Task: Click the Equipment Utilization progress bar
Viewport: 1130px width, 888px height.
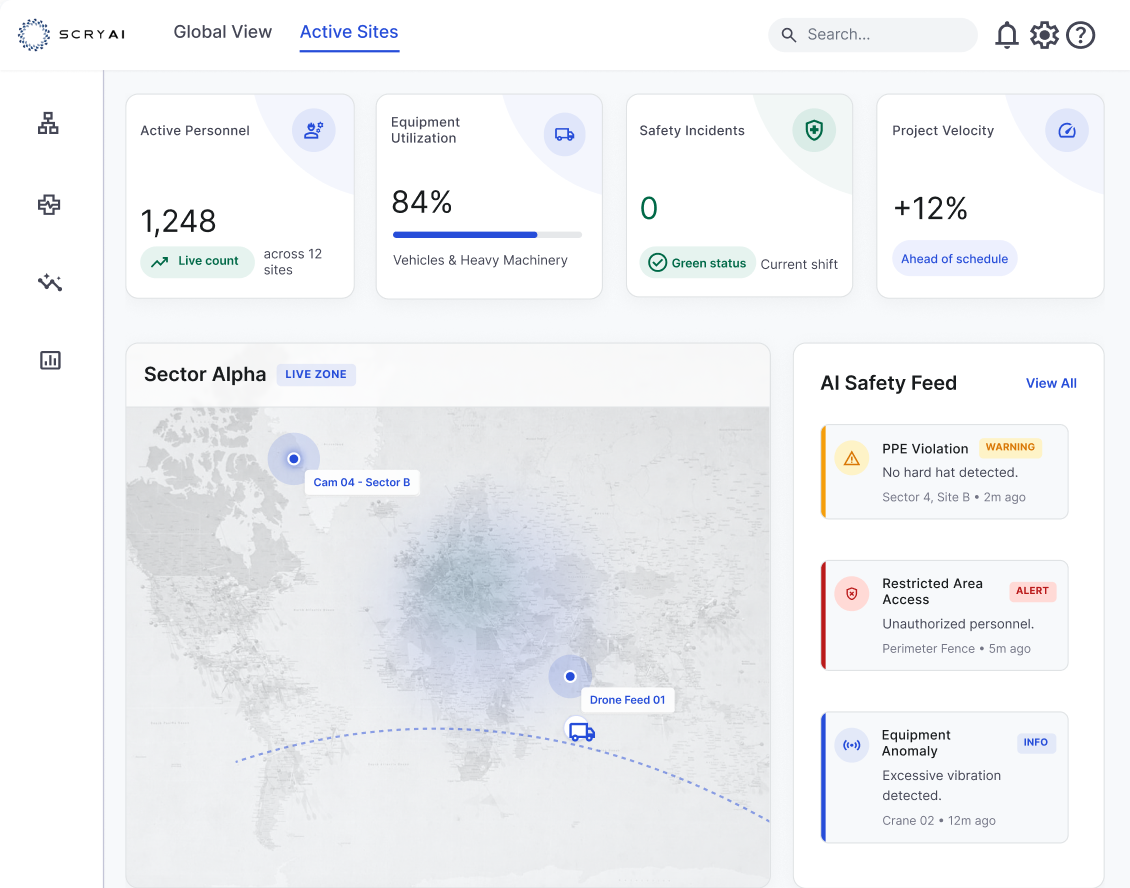Action: tap(487, 234)
